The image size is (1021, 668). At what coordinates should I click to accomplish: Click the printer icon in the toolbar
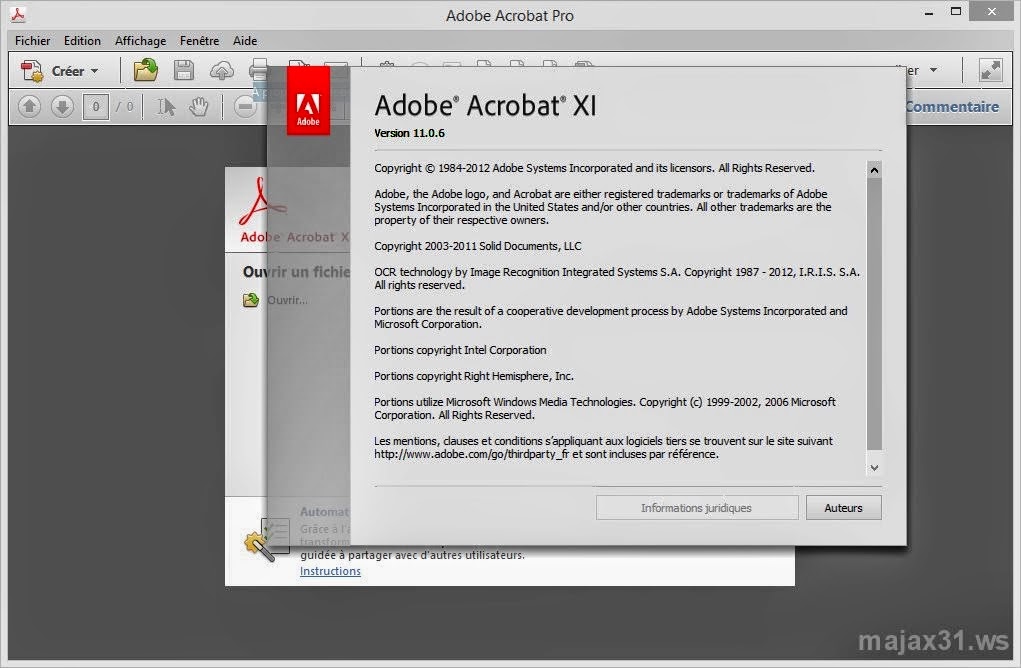pos(259,70)
